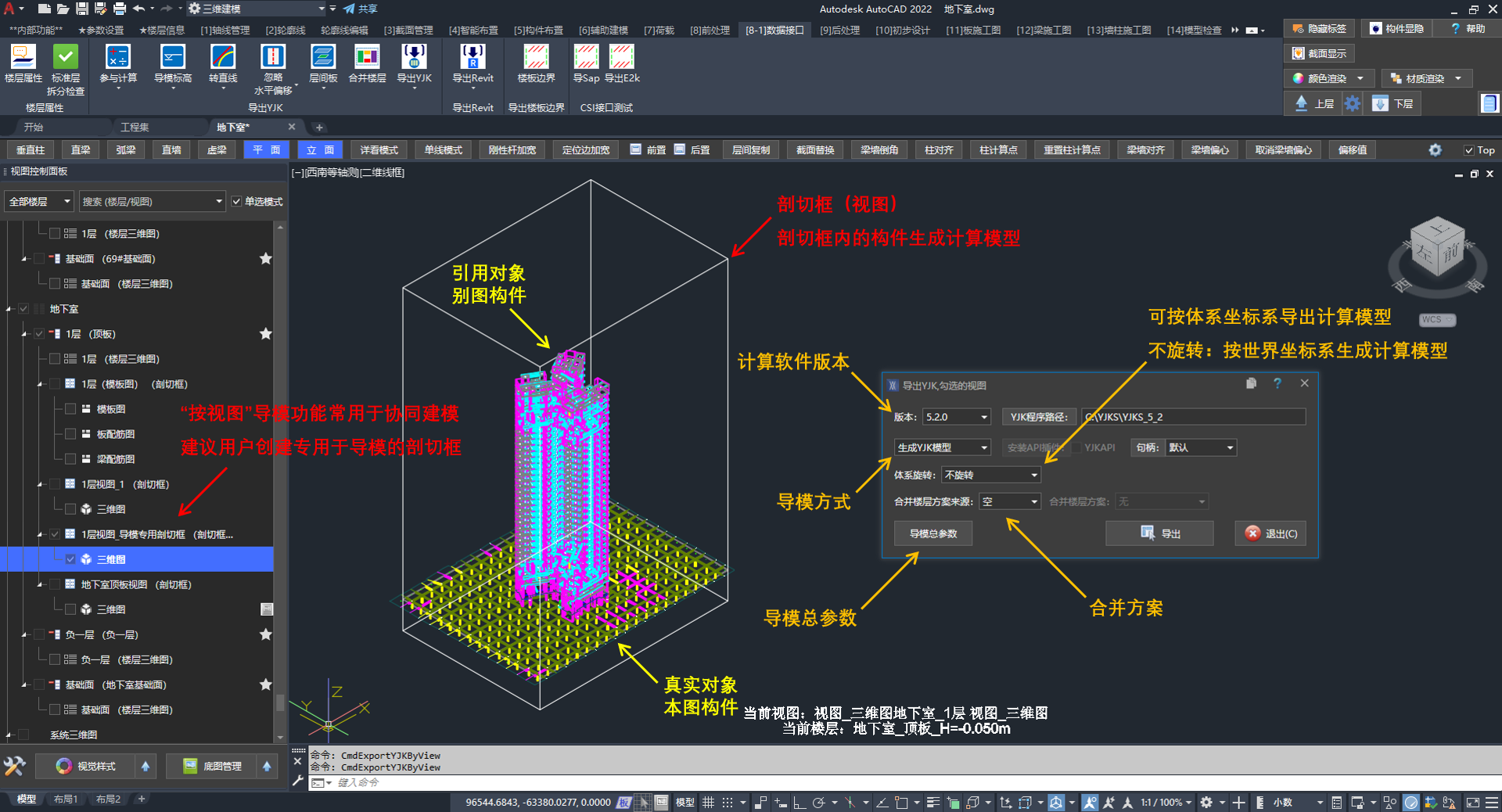Screen dimensions: 1502x812
Task: Click the 楼板边界 export icon
Action: 536,58
